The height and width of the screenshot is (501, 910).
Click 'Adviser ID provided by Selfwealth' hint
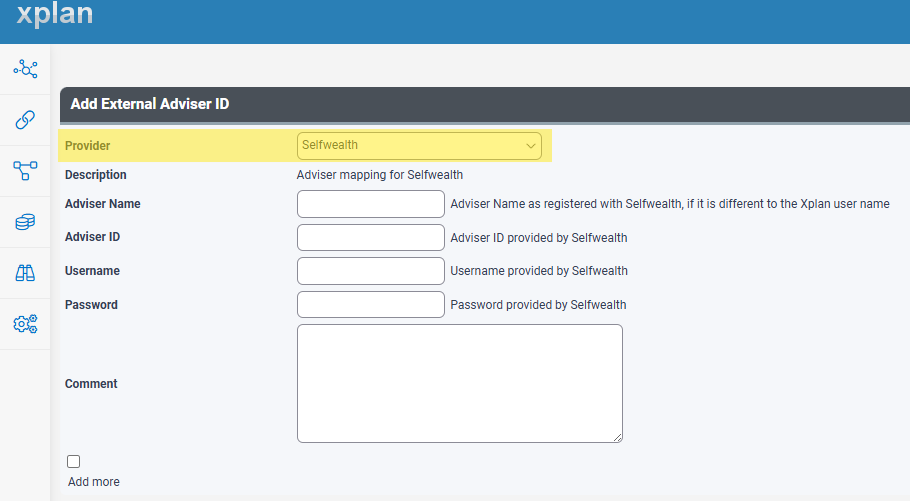tap(539, 237)
